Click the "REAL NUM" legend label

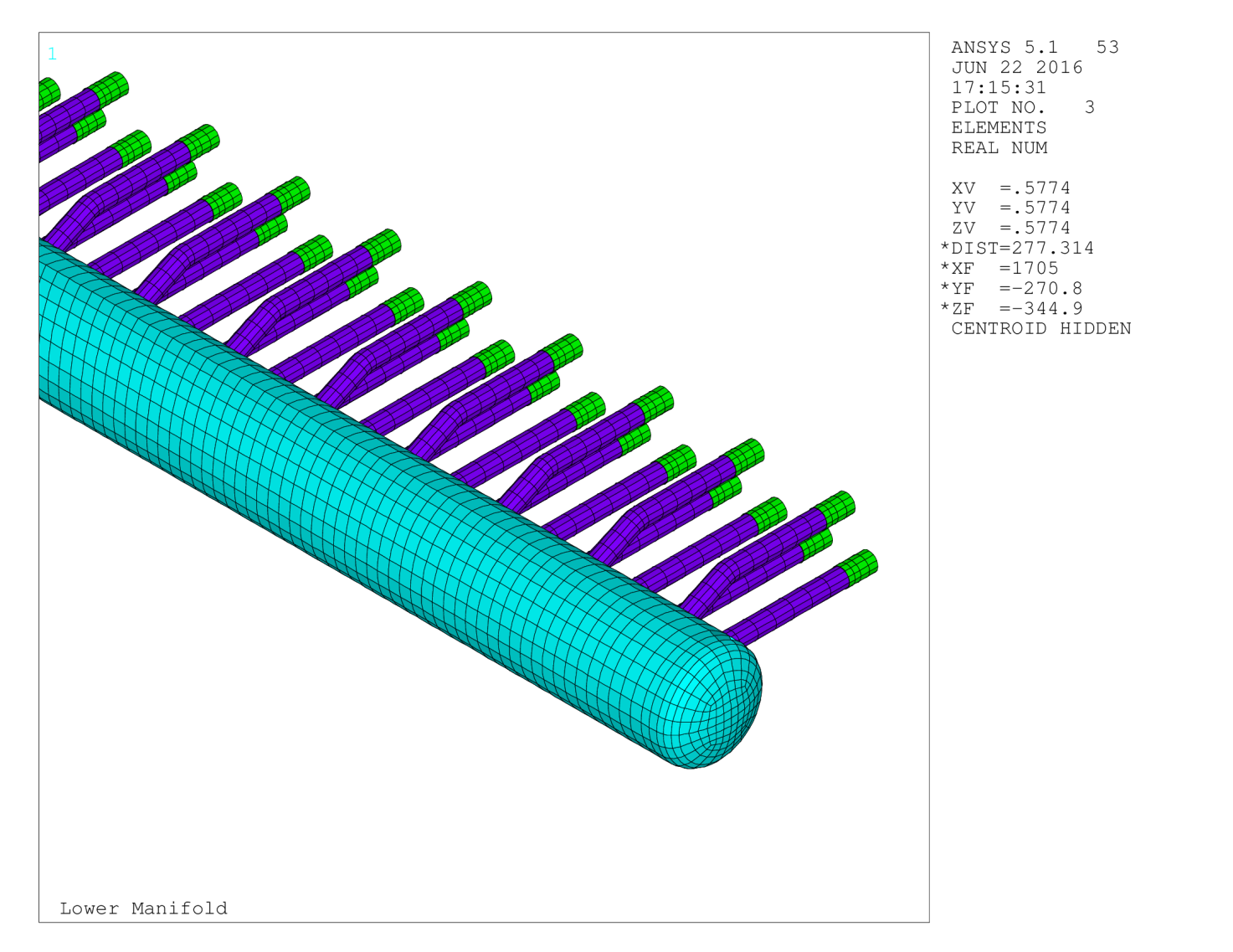(999, 148)
